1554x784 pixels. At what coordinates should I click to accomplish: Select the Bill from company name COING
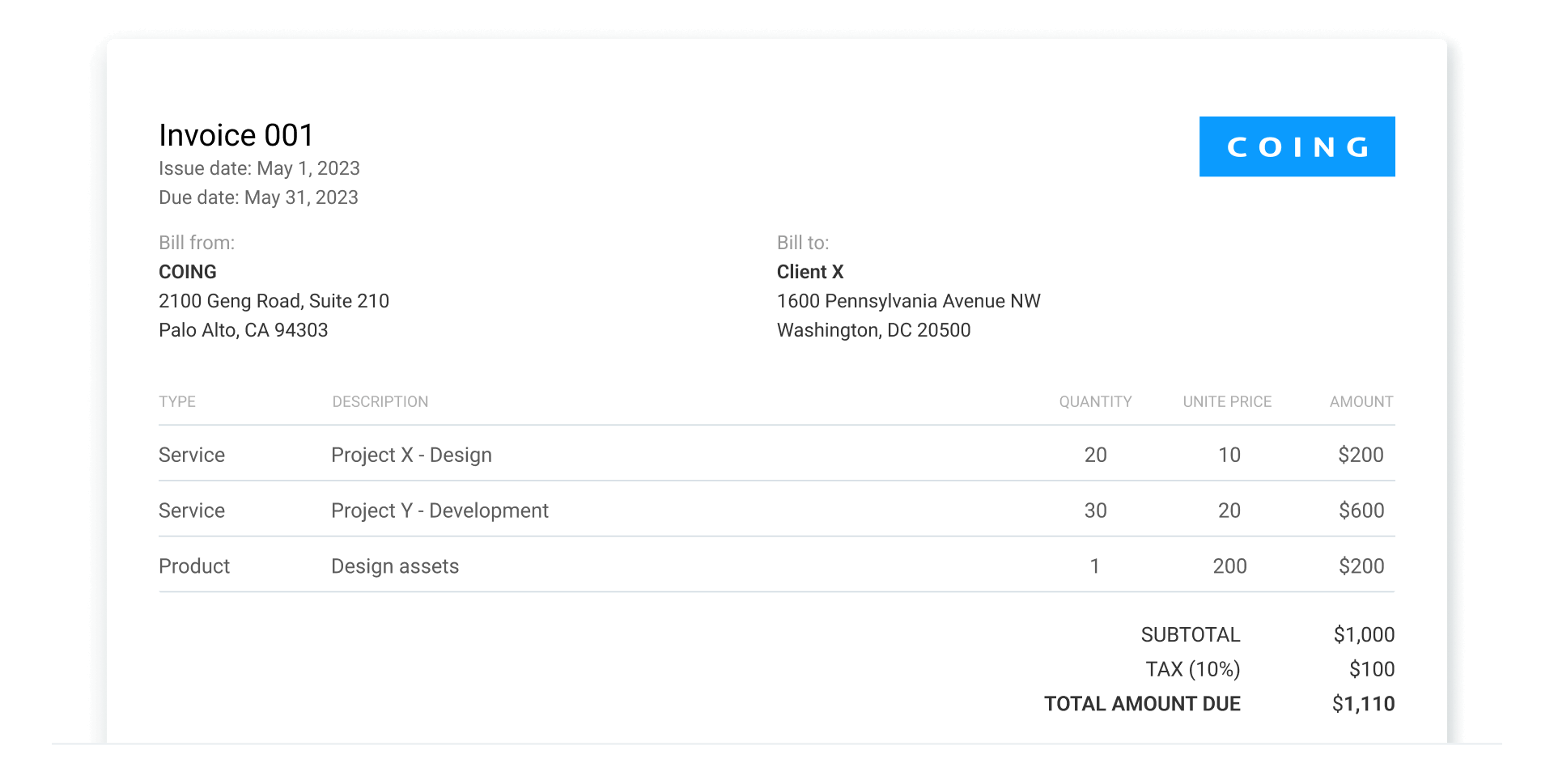click(188, 271)
